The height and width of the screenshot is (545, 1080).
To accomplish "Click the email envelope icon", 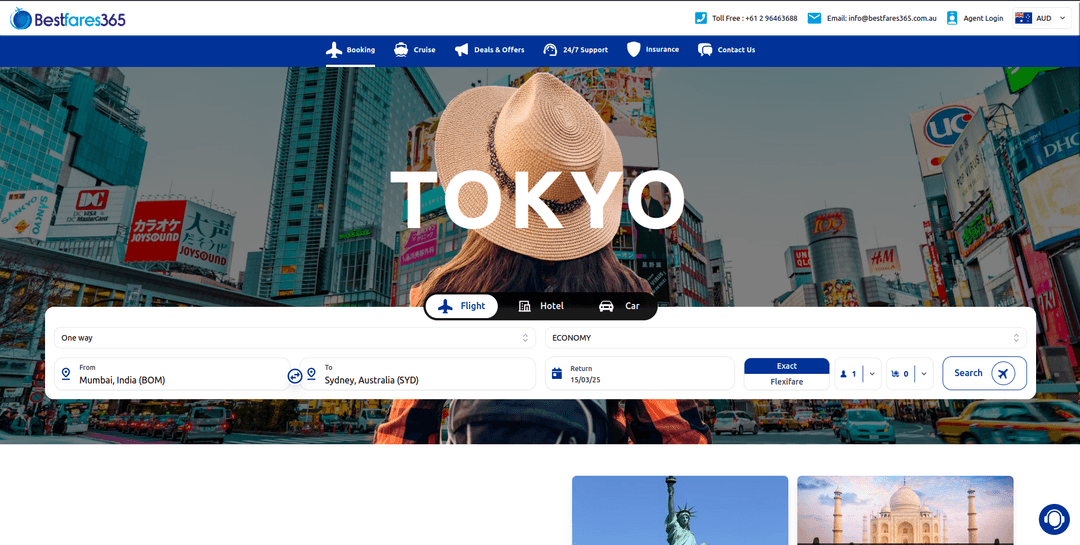I will [x=814, y=18].
